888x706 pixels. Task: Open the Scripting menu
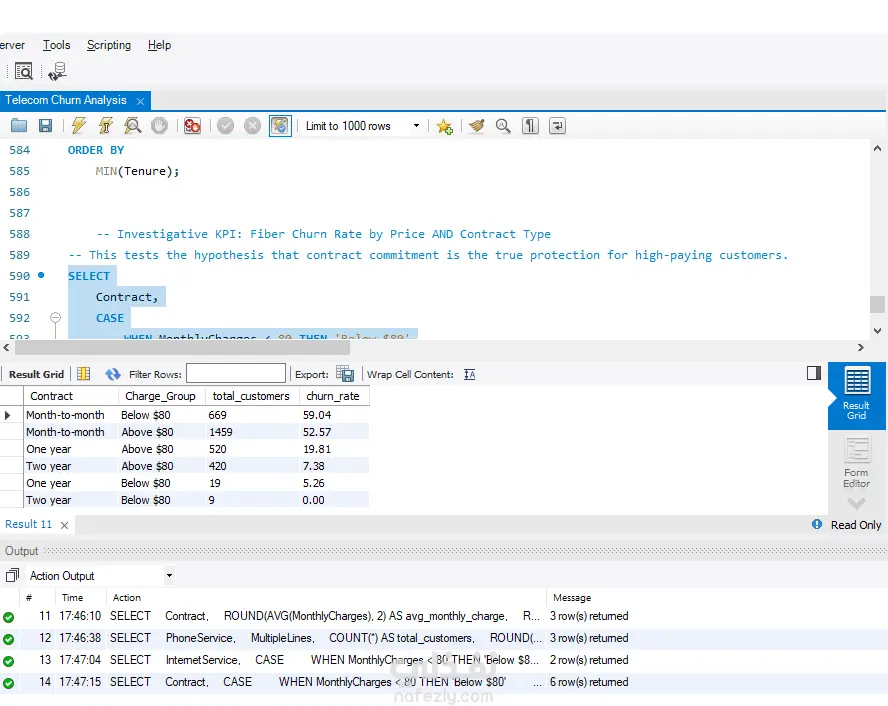[x=108, y=45]
